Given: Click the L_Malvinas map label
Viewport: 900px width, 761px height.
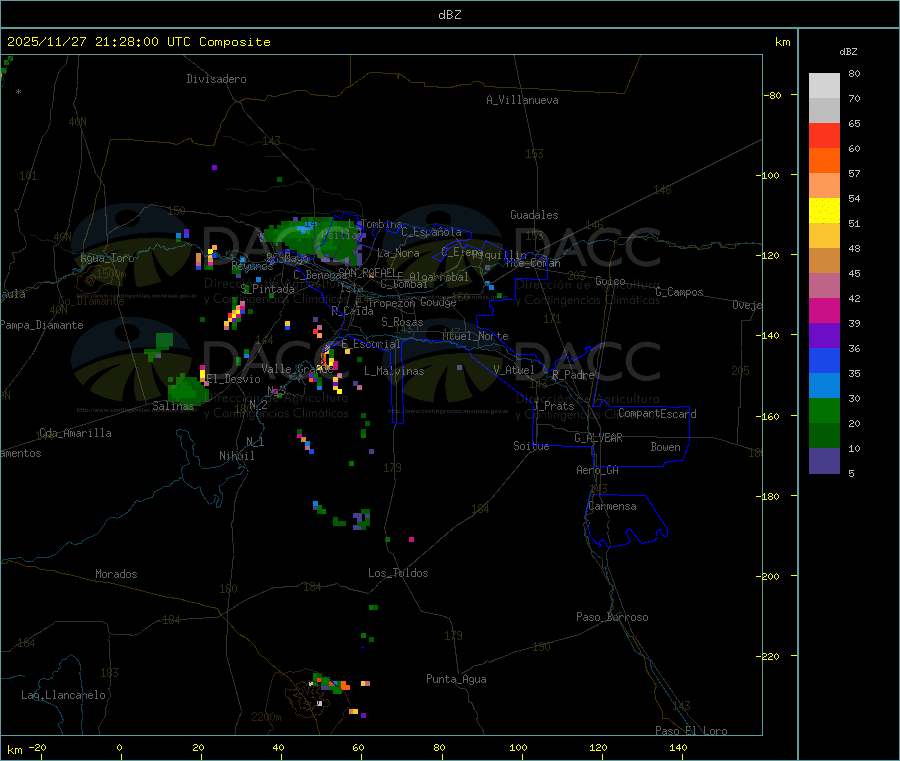Looking at the screenshot, I should (x=394, y=371).
